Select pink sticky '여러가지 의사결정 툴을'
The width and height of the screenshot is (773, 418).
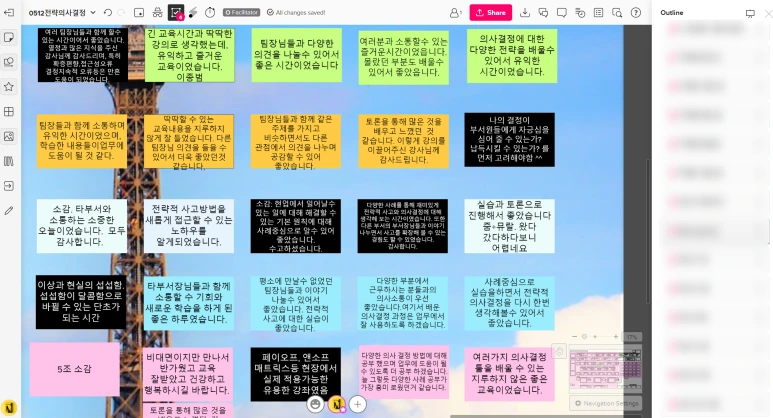pos(509,374)
